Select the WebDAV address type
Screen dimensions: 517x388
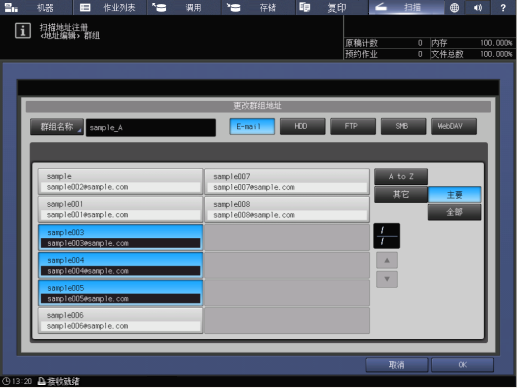[454, 126]
